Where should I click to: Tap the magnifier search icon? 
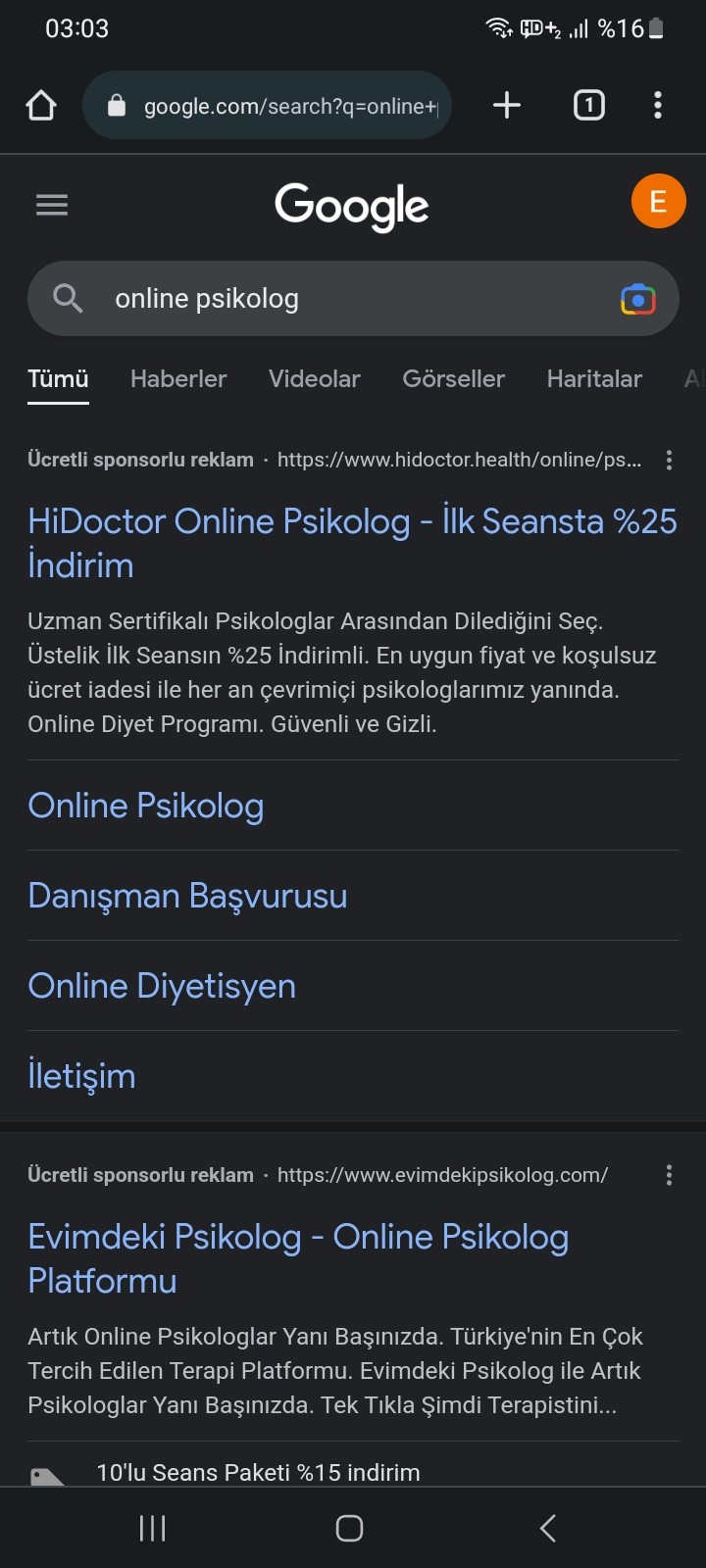coord(68,298)
